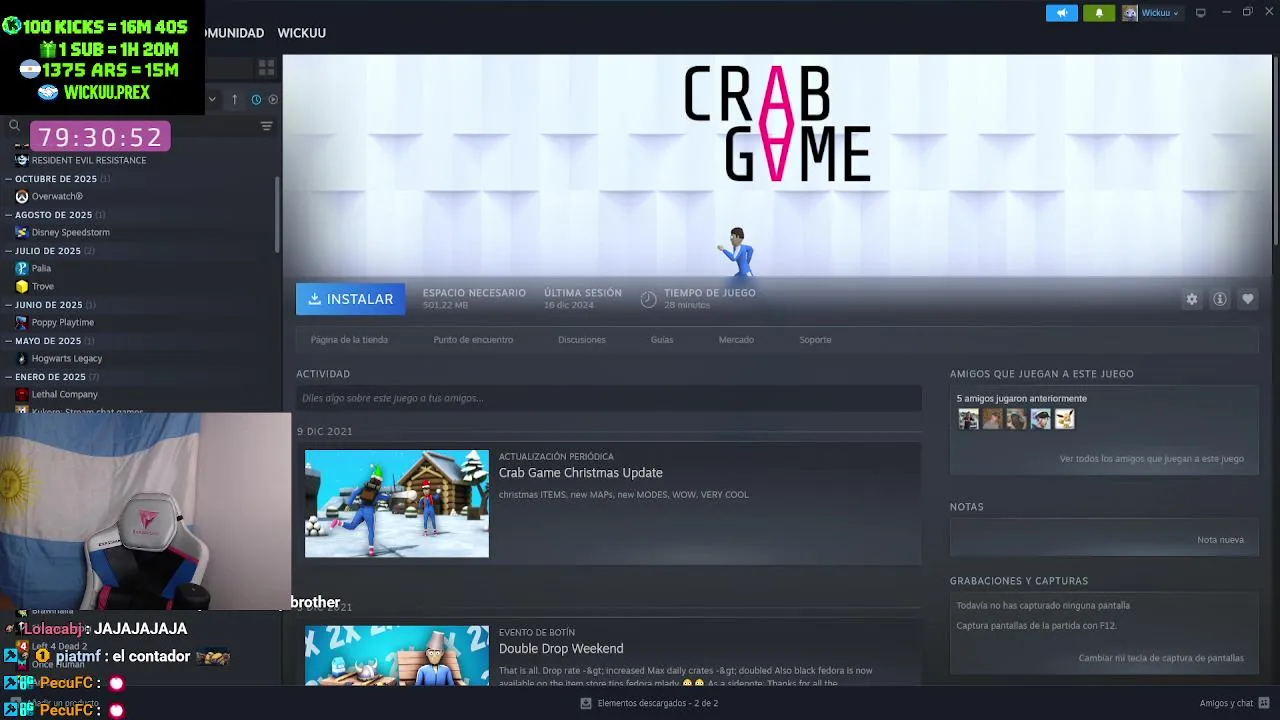The image size is (1280, 720).
Task: Open the green notifications bell
Action: 1099,13
